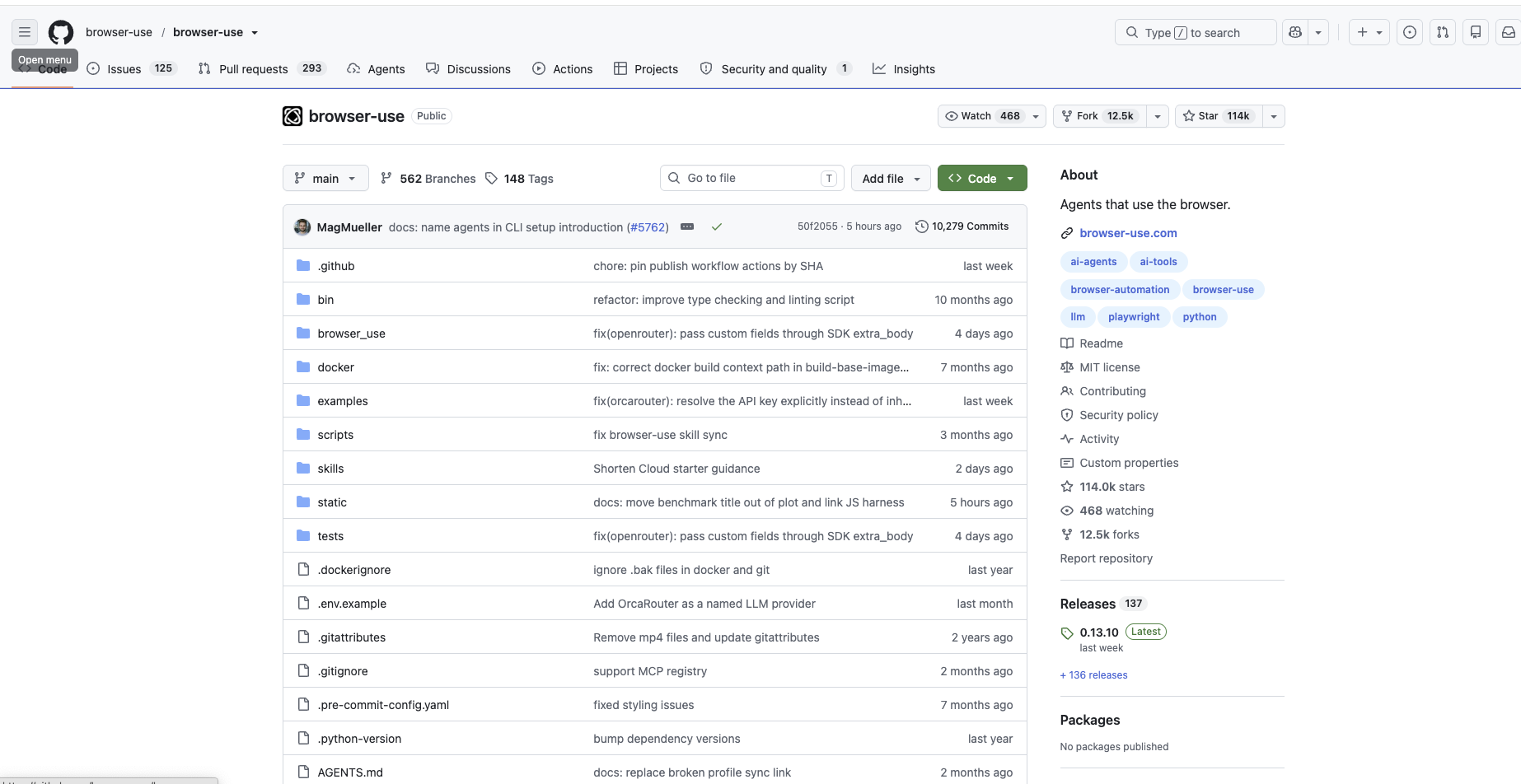
Task: Open the repositories icon in top header
Action: point(1476,32)
